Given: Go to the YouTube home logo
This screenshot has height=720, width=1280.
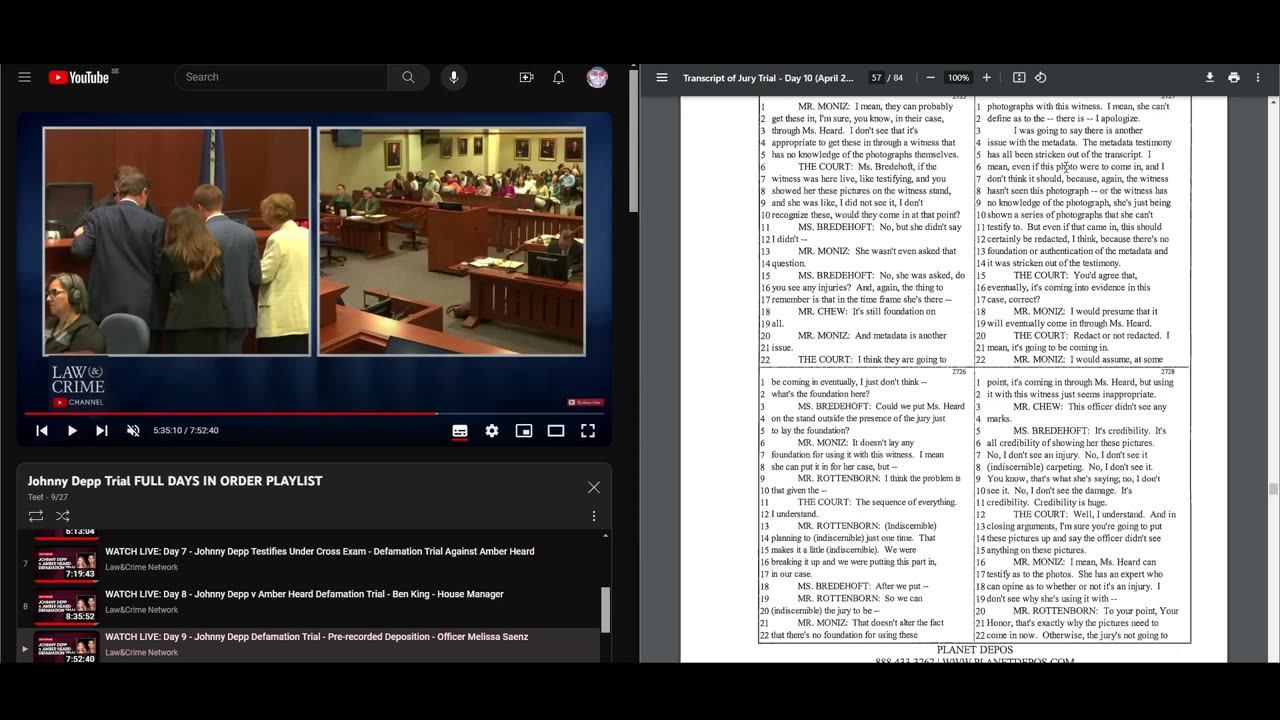Looking at the screenshot, I should 78,77.
